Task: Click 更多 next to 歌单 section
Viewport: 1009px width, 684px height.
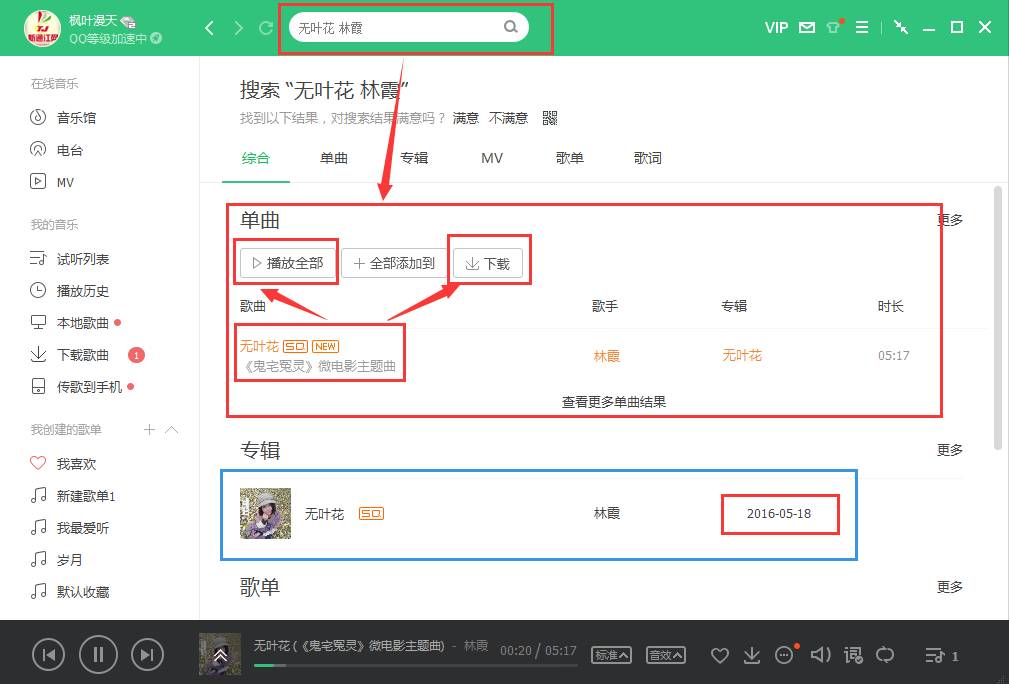Action: 950,587
